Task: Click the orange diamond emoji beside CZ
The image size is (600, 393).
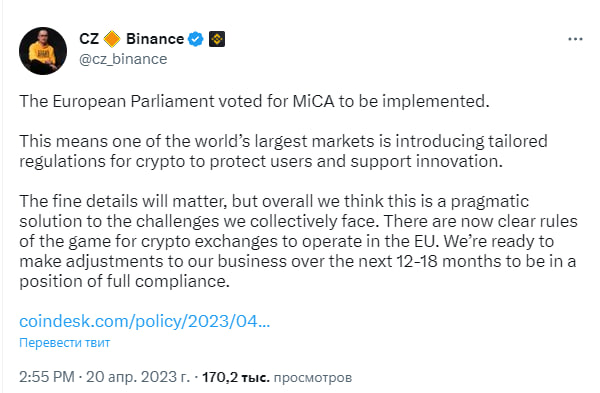Action: pyautogui.click(x=112, y=39)
